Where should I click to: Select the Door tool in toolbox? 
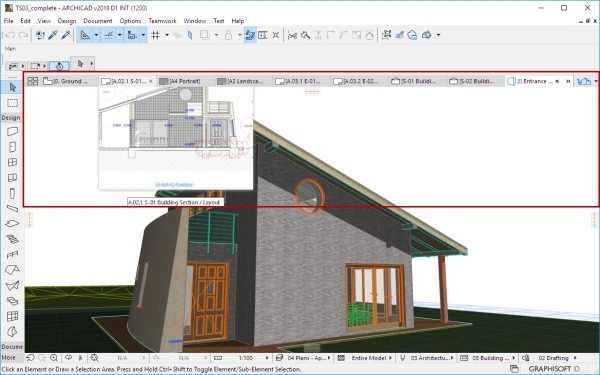point(12,147)
